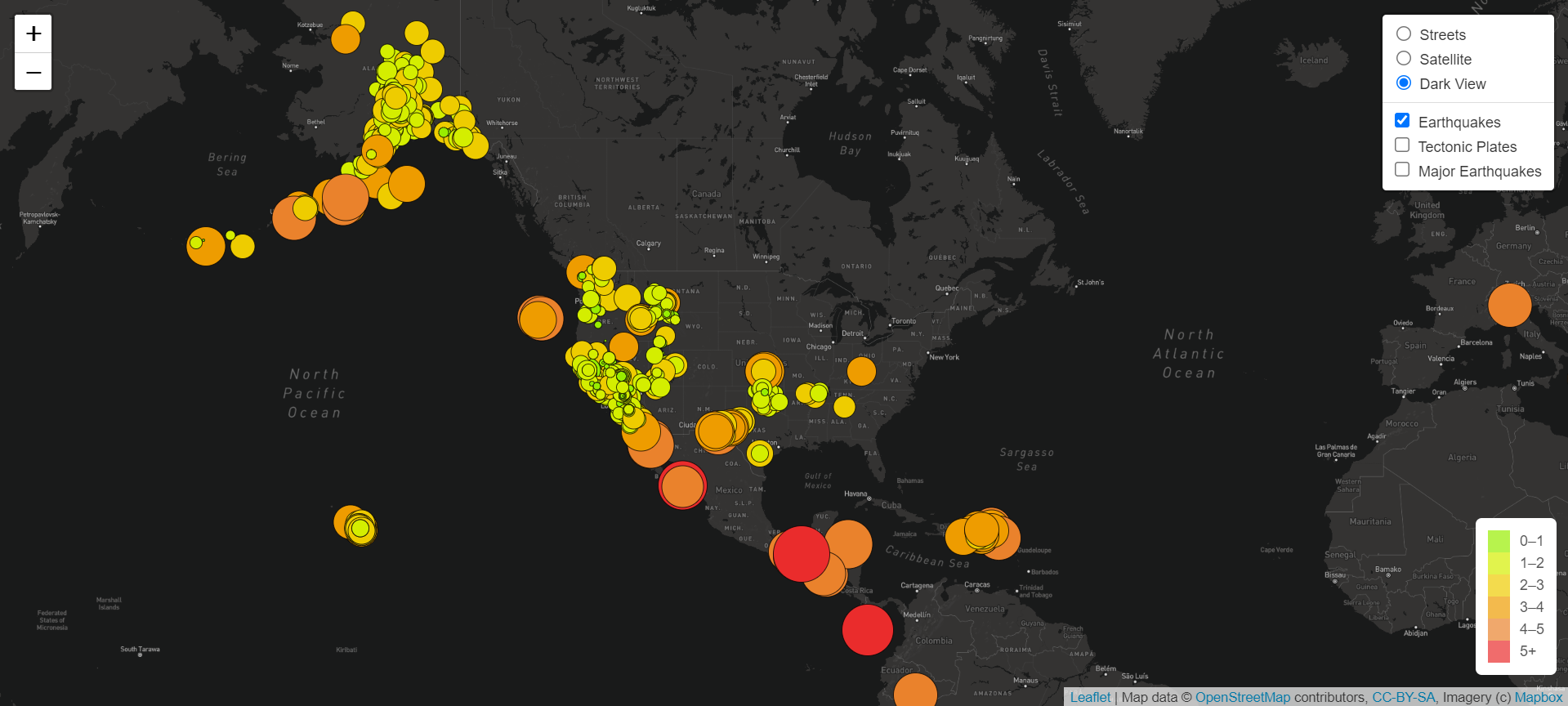Open the Leaflet attribution link
Screen dimensions: 1568x706
pyautogui.click(x=1091, y=697)
